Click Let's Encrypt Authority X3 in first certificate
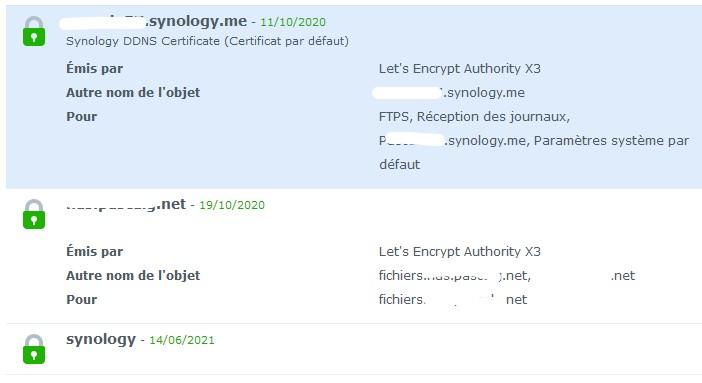Image resolution: width=702 pixels, height=383 pixels. [460, 69]
